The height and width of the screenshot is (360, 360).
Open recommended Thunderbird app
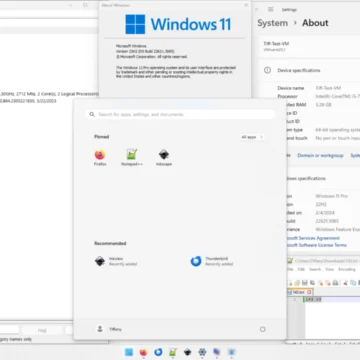pyautogui.click(x=212, y=261)
